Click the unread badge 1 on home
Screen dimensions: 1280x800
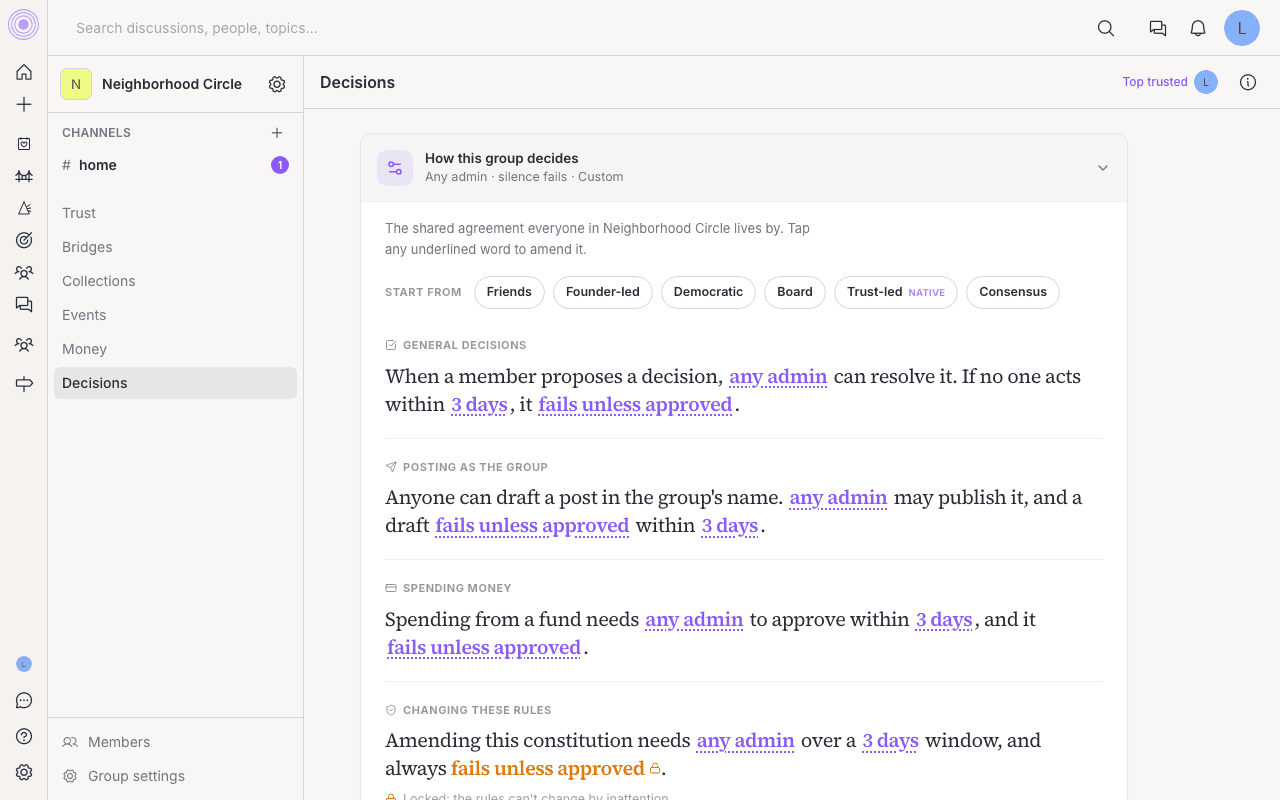280,165
